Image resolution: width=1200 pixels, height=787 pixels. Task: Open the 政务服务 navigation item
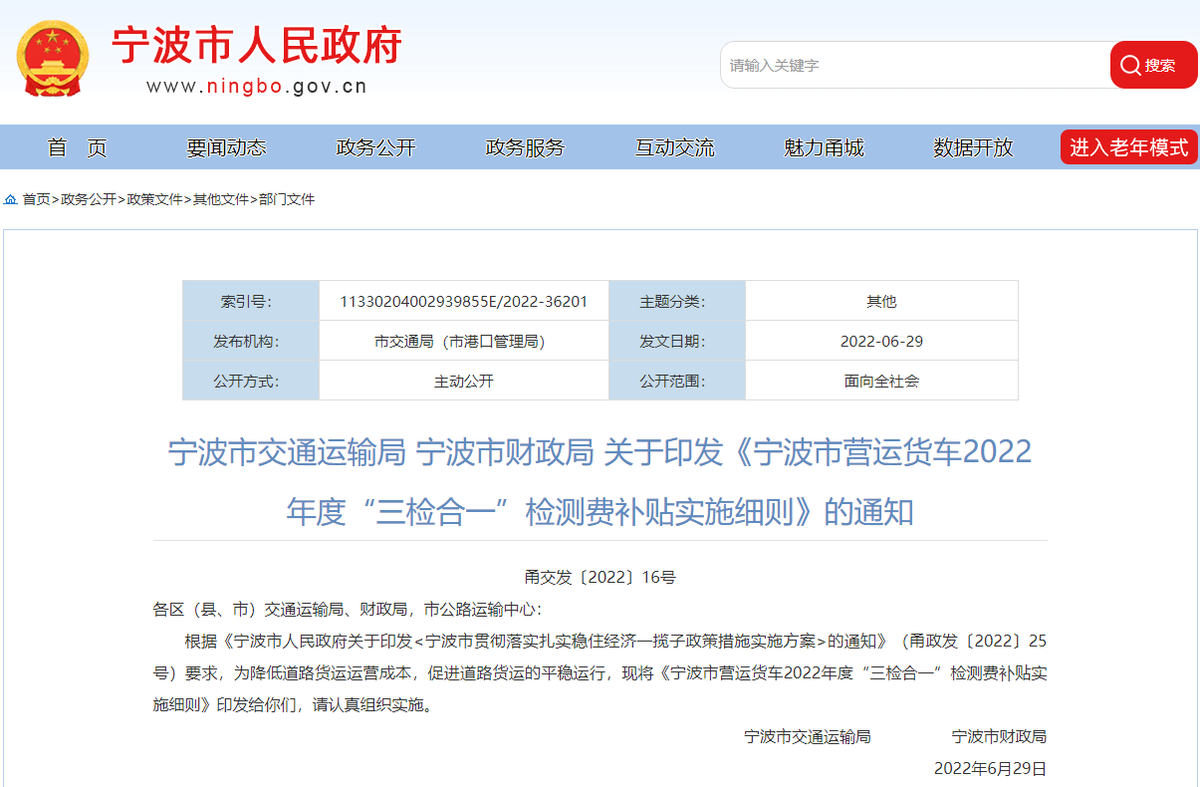[x=525, y=148]
